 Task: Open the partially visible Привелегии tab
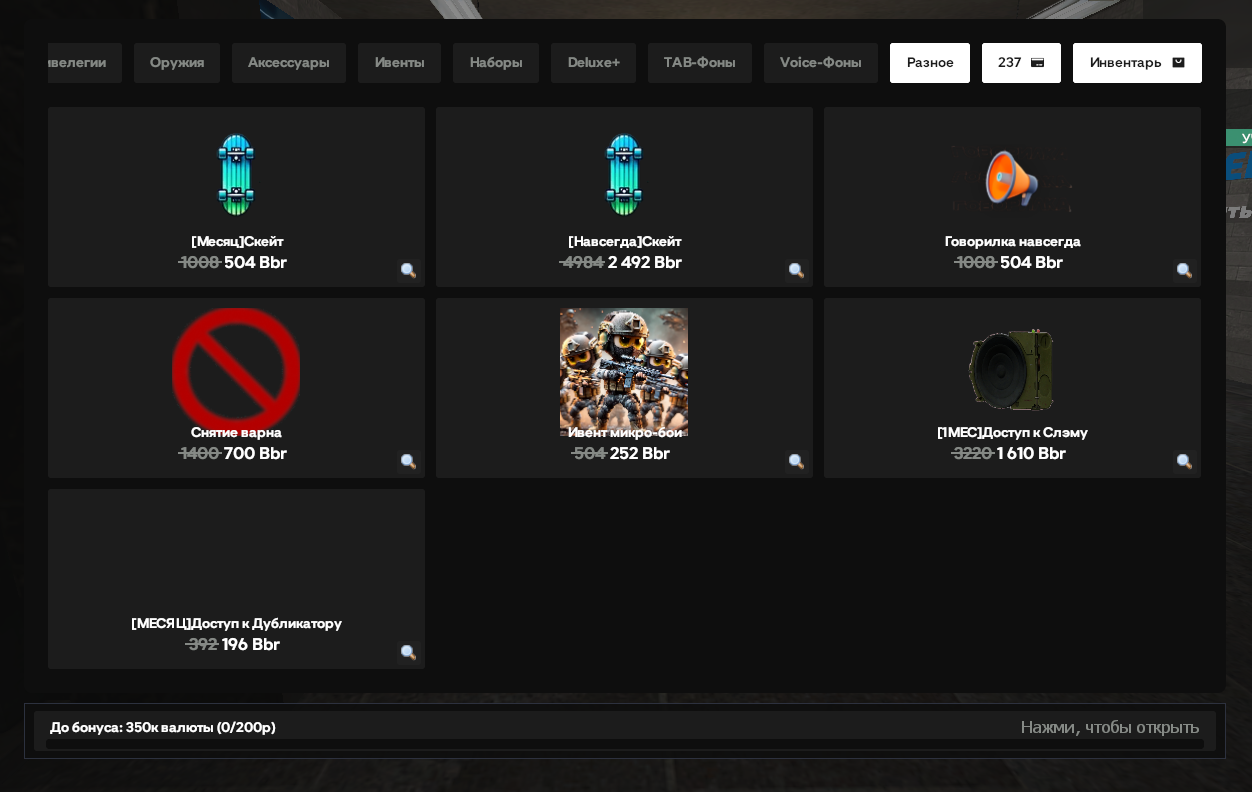click(85, 63)
